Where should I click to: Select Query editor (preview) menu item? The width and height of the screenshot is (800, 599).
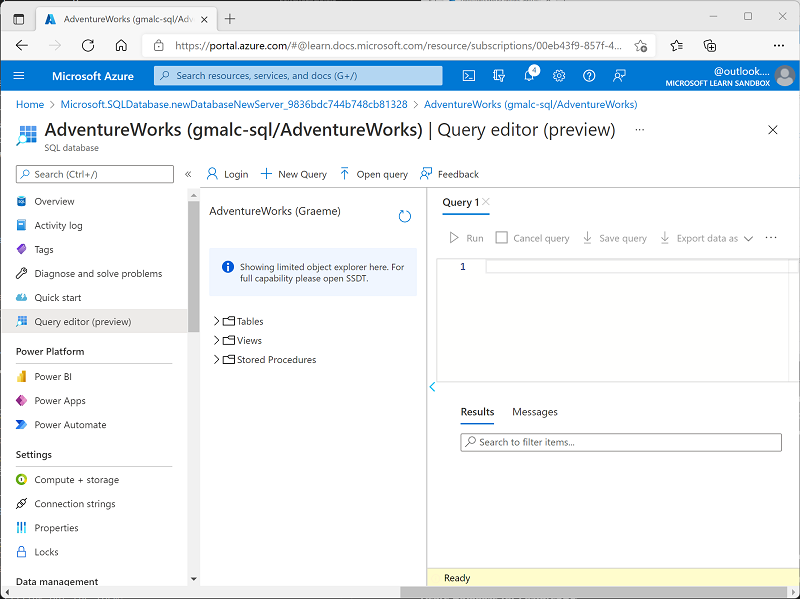click(95, 321)
